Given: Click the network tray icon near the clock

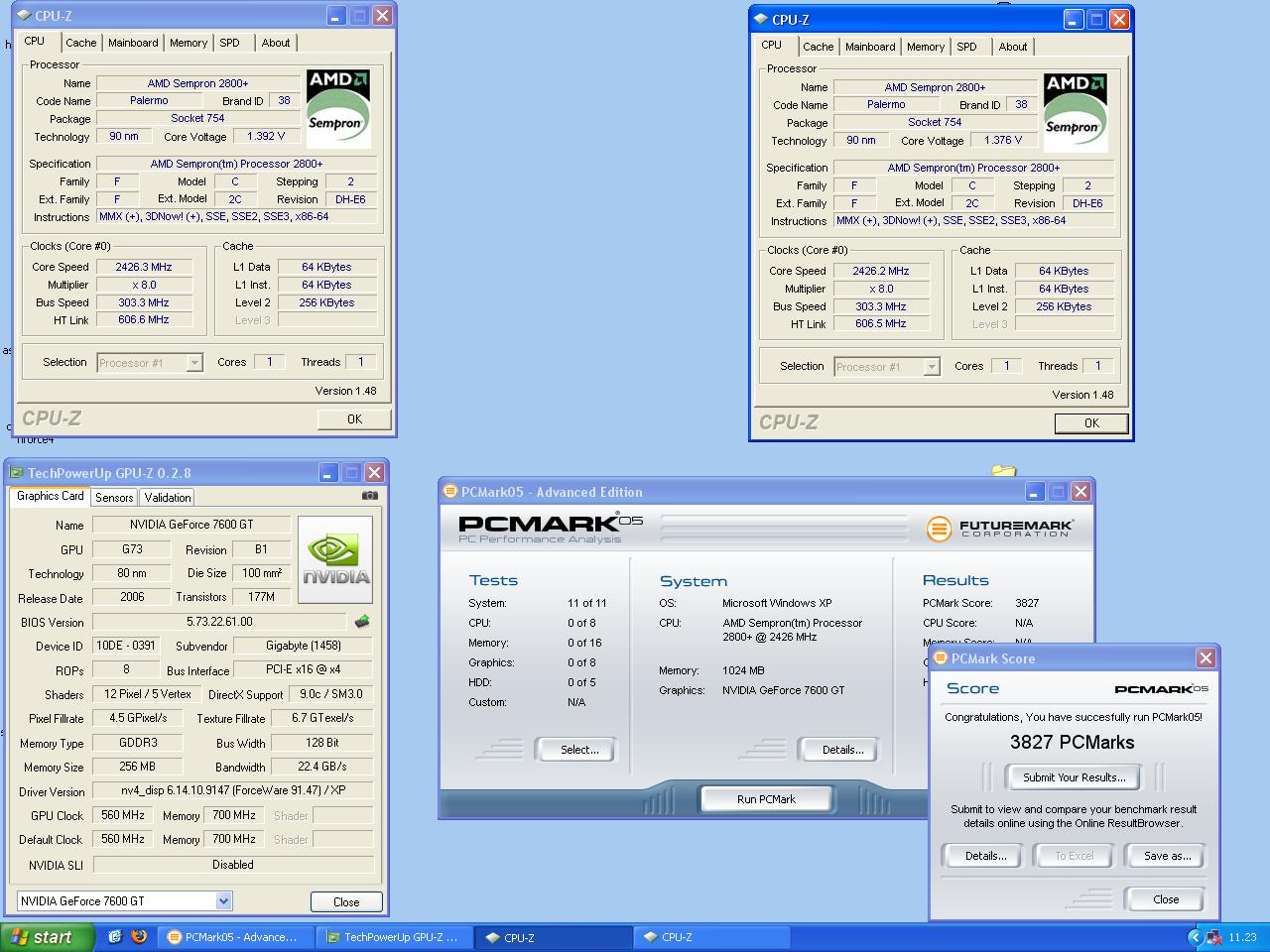Looking at the screenshot, I should coord(1213,937).
